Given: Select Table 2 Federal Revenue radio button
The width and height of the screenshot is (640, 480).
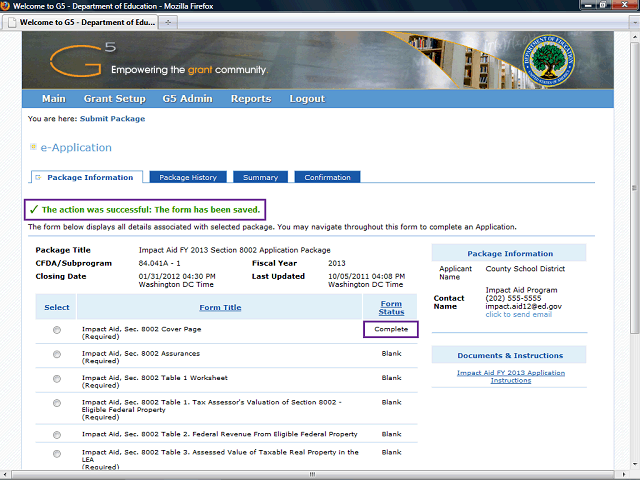Looking at the screenshot, I should (56, 434).
